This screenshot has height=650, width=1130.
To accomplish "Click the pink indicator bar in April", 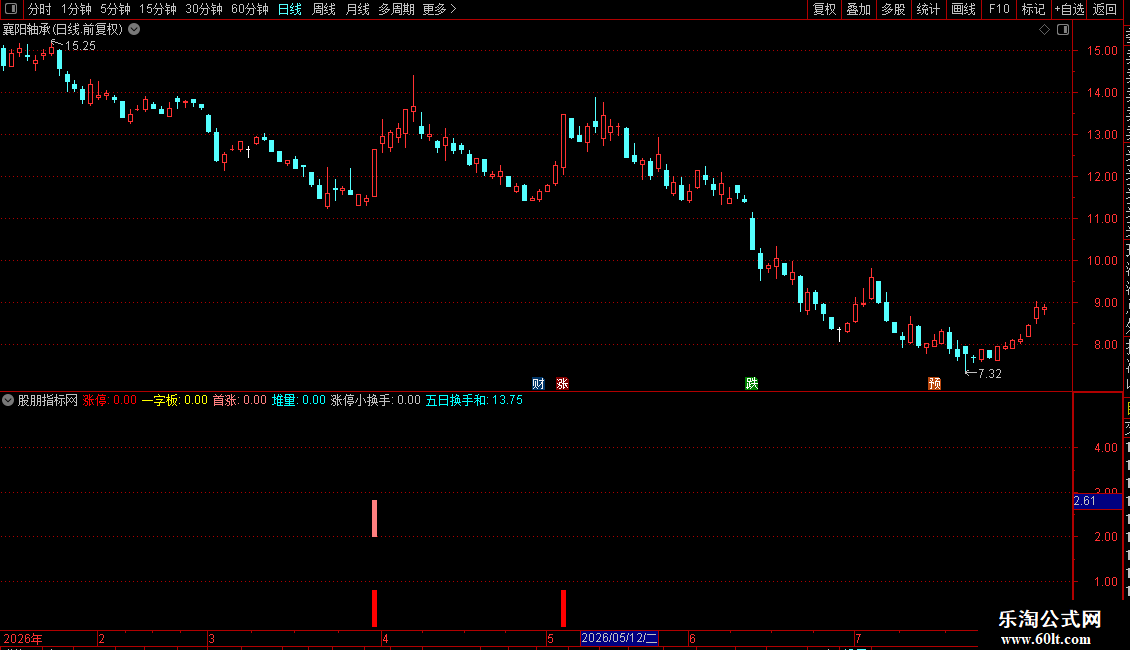I will click(x=375, y=518).
